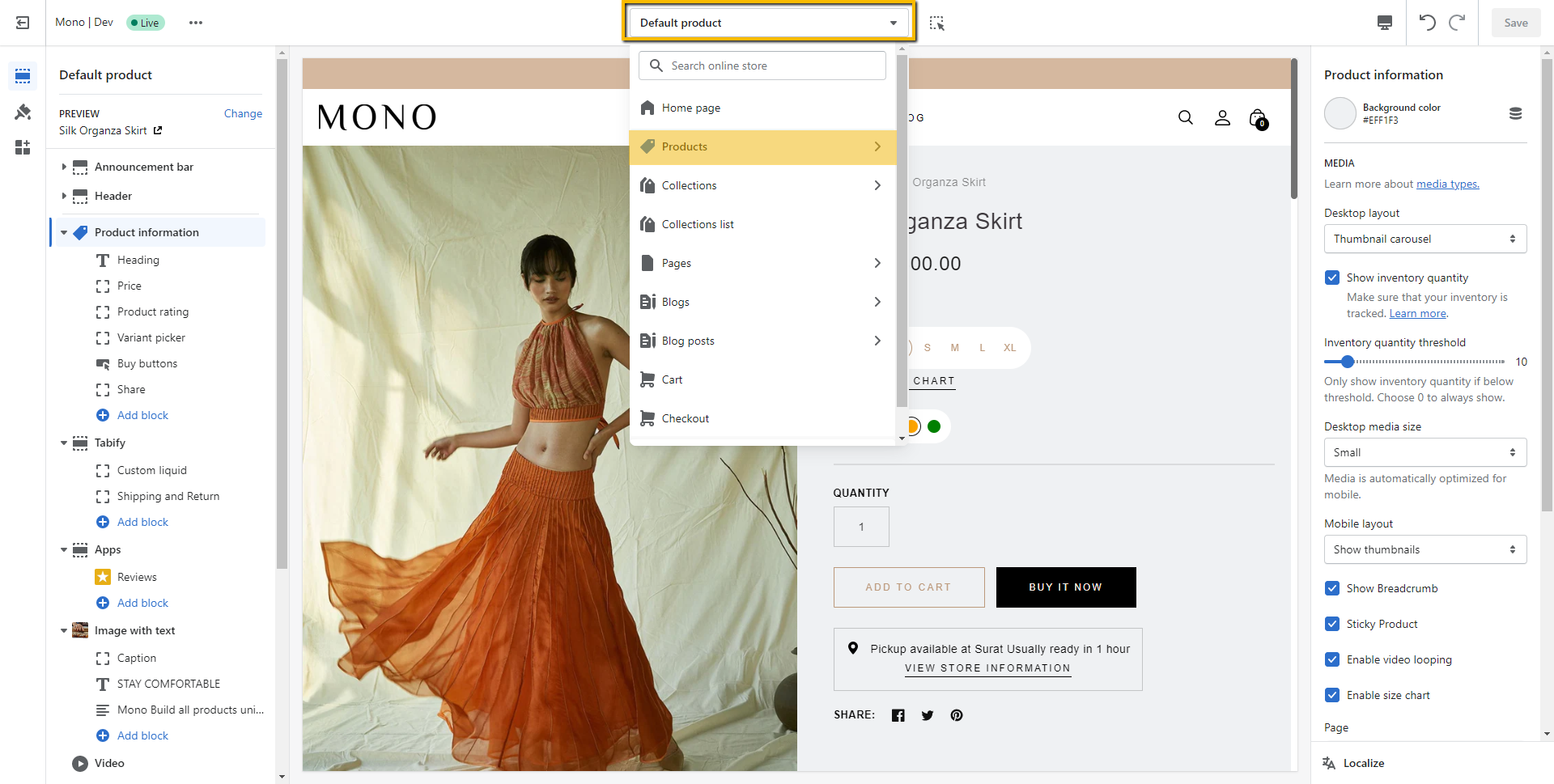Uncheck Enable size chart

(x=1332, y=695)
